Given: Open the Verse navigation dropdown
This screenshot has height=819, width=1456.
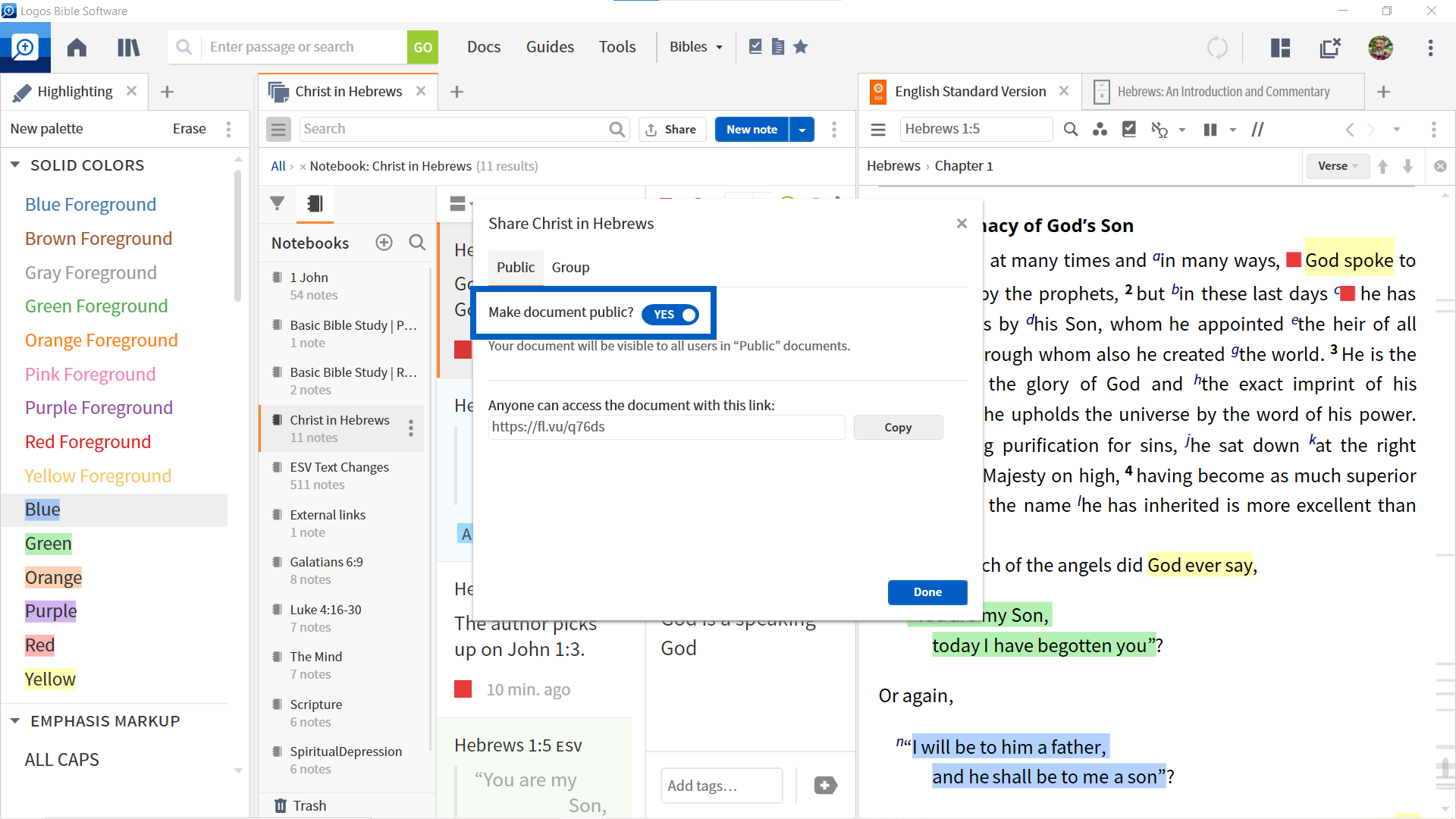Looking at the screenshot, I should tap(1338, 166).
